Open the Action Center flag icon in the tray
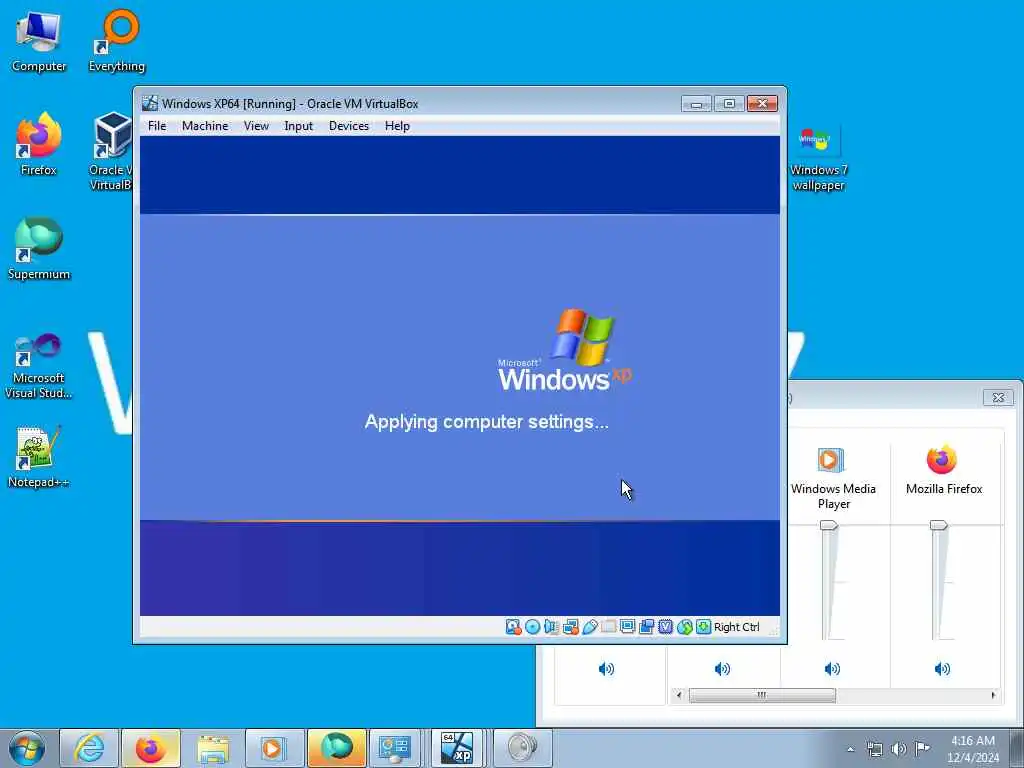The height and width of the screenshot is (768, 1024). coord(922,749)
